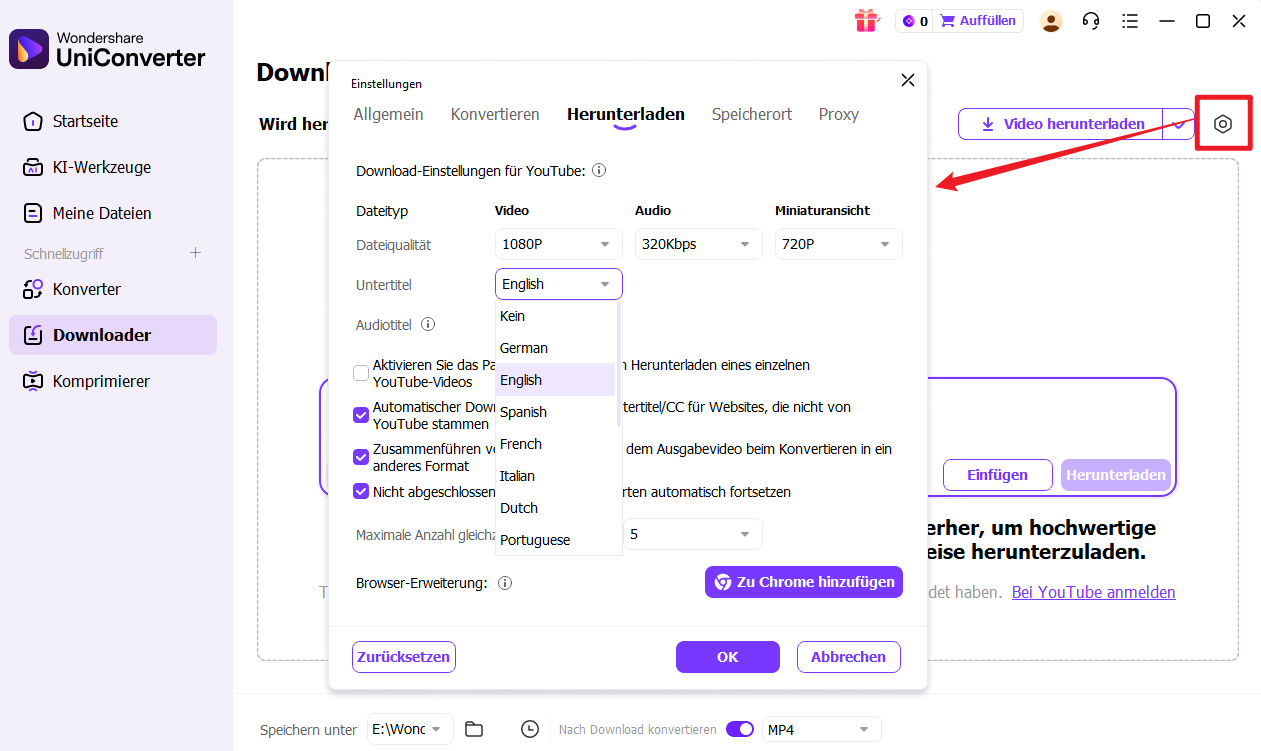Open the Bei YouTube anmelden link
1261x751 pixels.
[1093, 592]
